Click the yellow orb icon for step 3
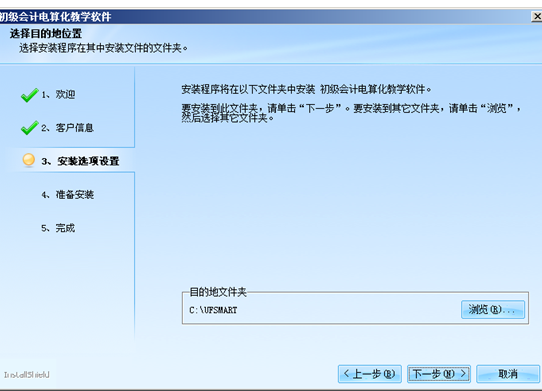Image resolution: width=542 pixels, height=391 pixels. 29,160
